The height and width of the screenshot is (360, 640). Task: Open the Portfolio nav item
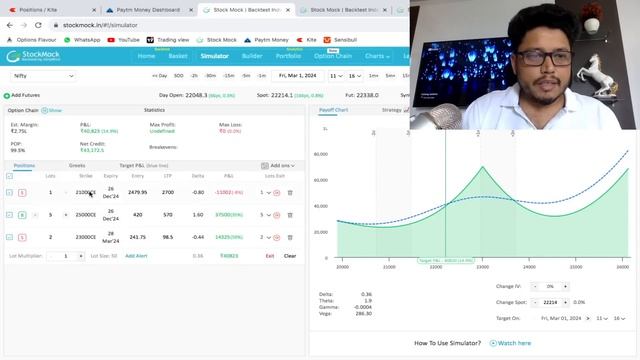tap(288, 56)
